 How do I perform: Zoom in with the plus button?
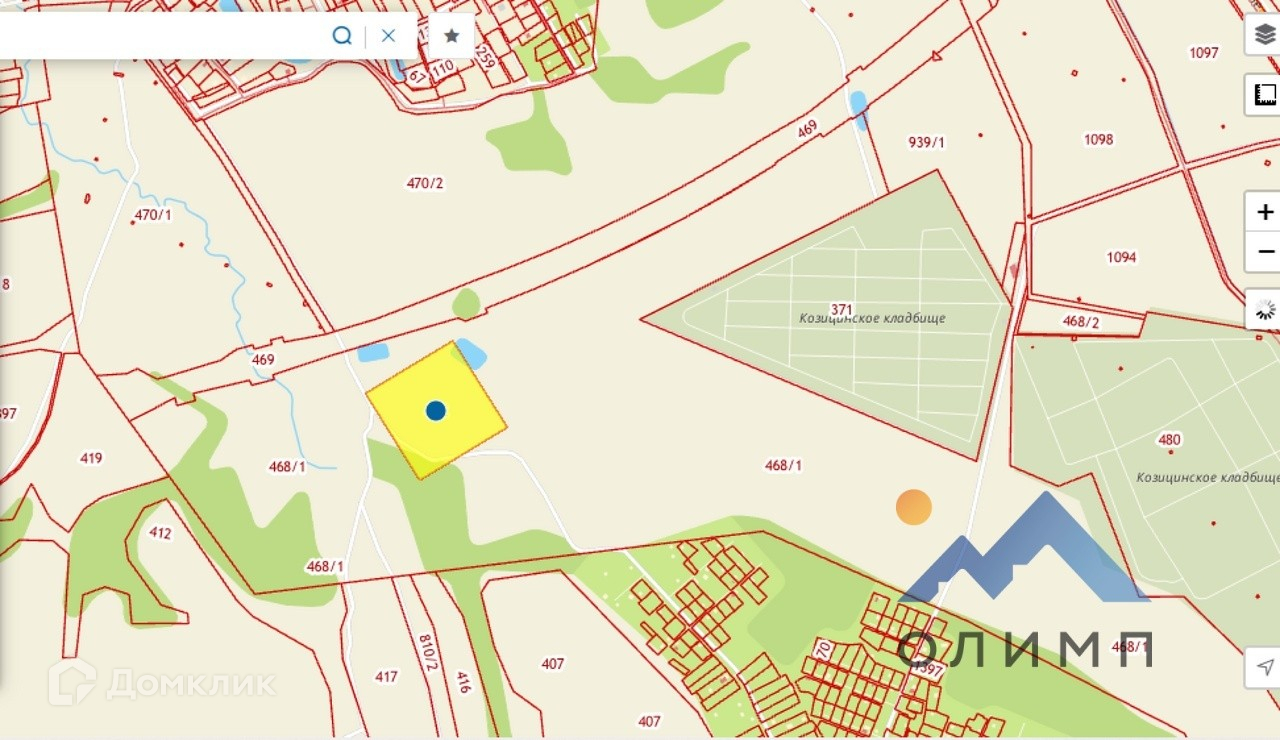point(1264,212)
